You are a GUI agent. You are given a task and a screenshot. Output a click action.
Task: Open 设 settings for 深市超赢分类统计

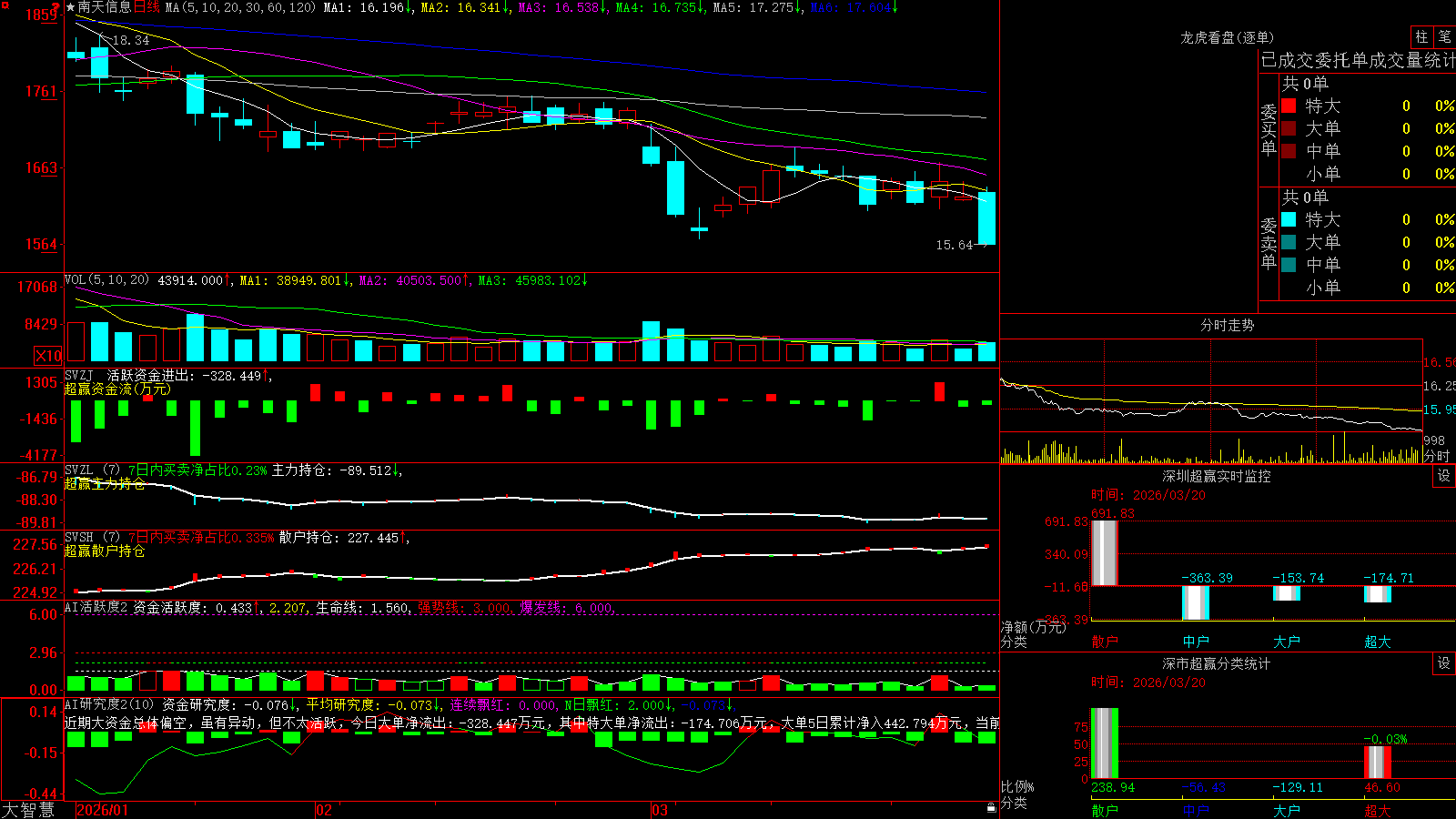pyautogui.click(x=1444, y=663)
